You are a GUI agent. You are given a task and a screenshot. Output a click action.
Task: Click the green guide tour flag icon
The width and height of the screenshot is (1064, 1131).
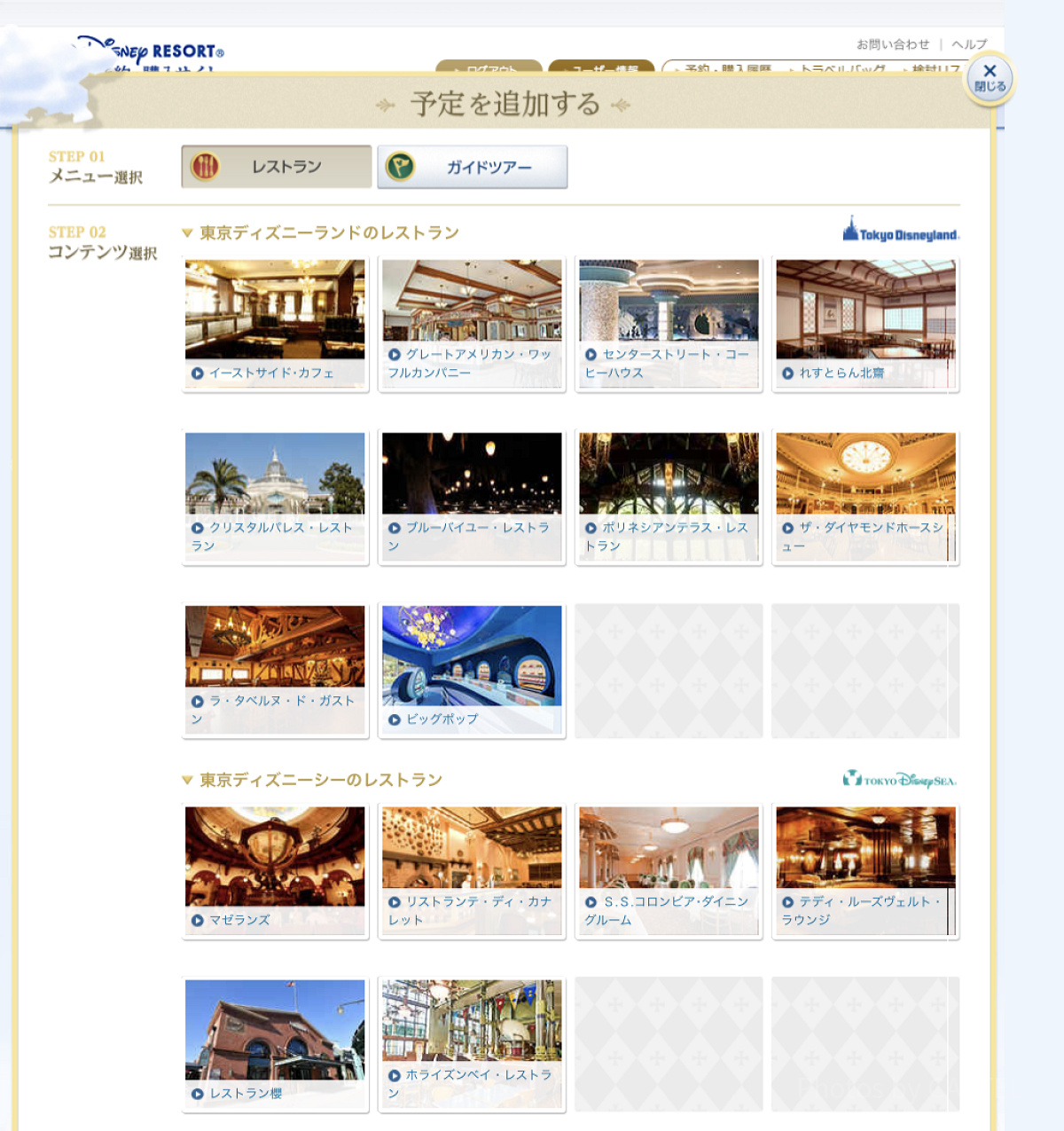[x=400, y=166]
